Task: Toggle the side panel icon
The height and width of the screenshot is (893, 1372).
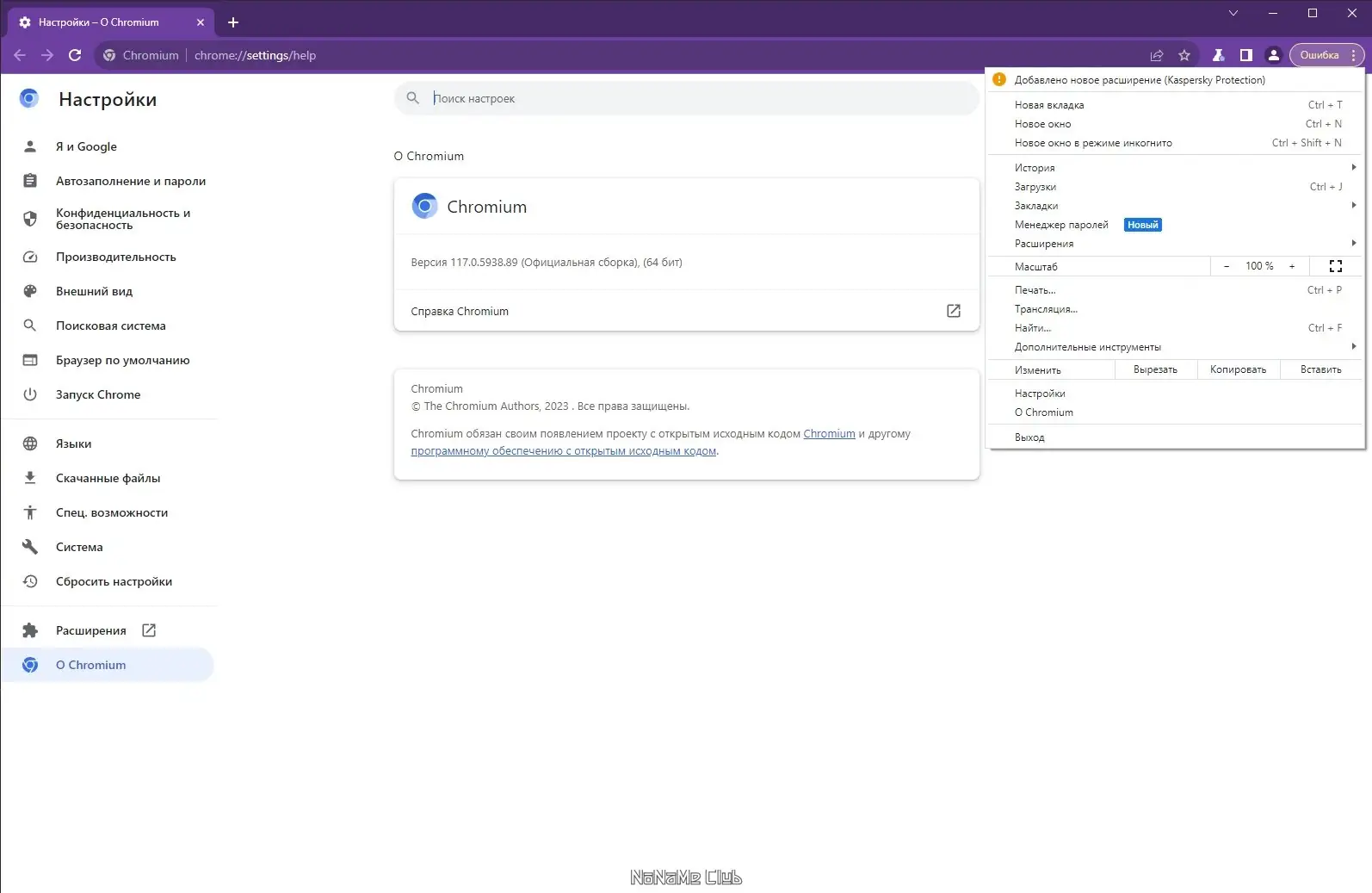Action: pos(1245,55)
